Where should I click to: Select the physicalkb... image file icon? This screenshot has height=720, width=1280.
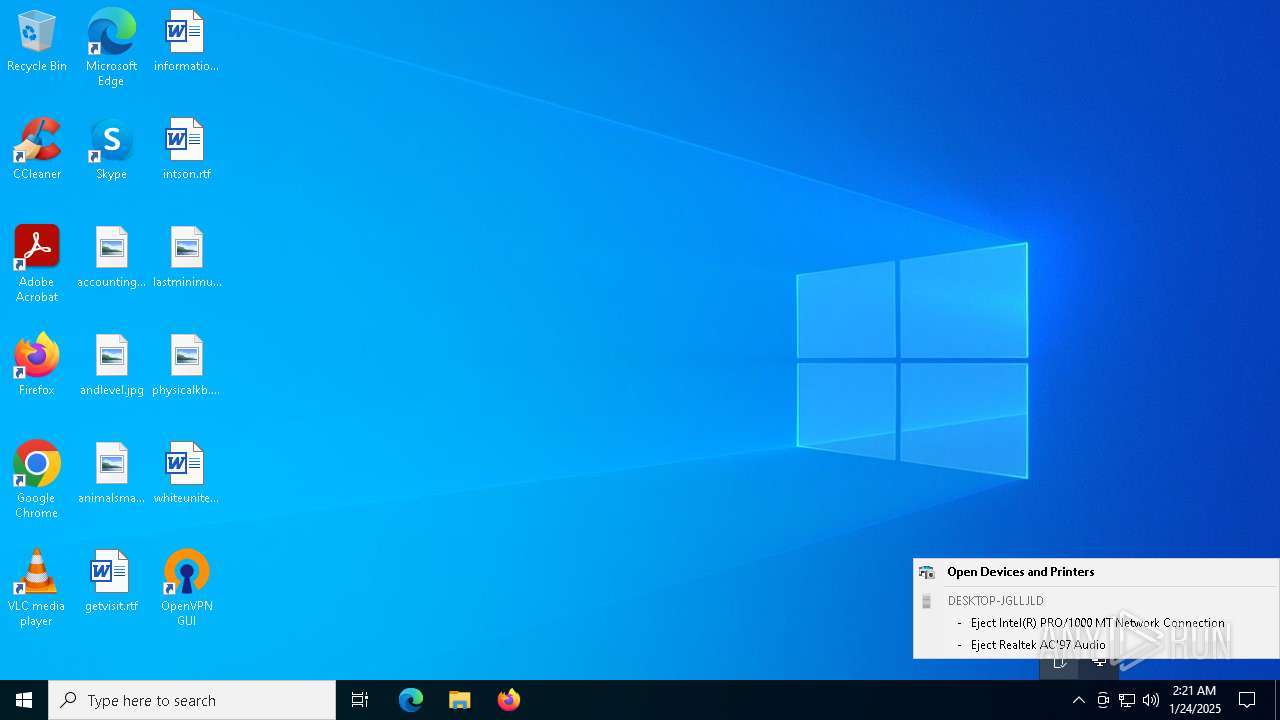(x=186, y=366)
